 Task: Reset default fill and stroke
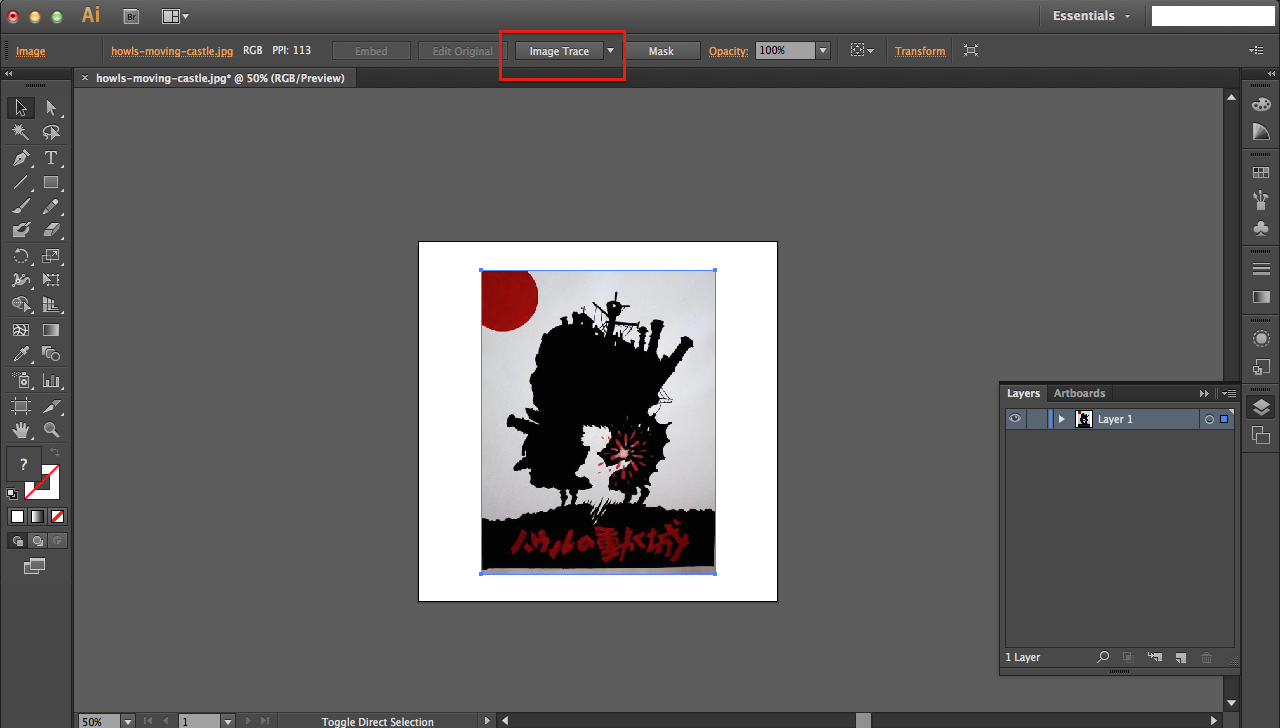[12, 494]
